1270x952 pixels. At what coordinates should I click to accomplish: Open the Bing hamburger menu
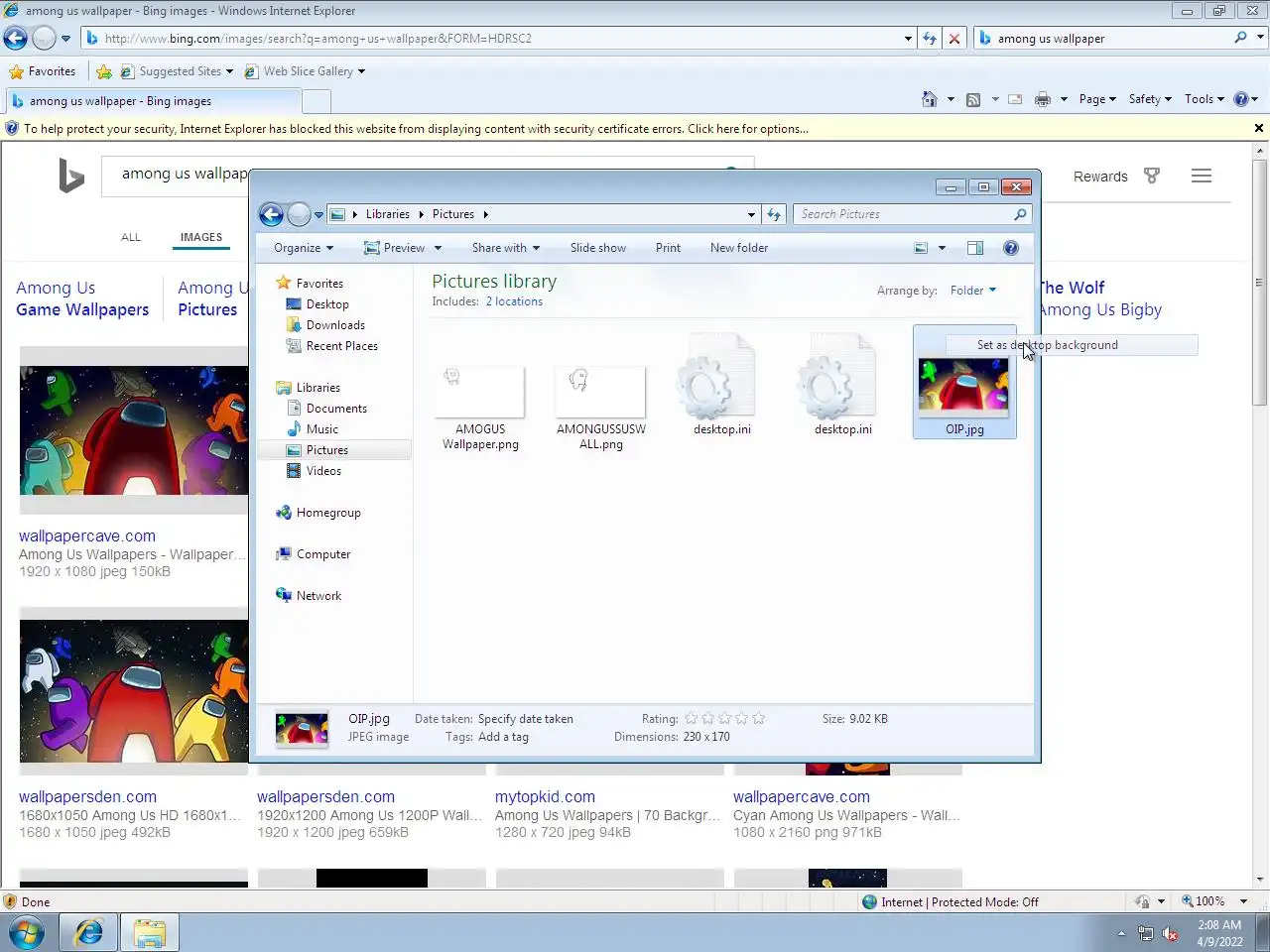tap(1202, 176)
